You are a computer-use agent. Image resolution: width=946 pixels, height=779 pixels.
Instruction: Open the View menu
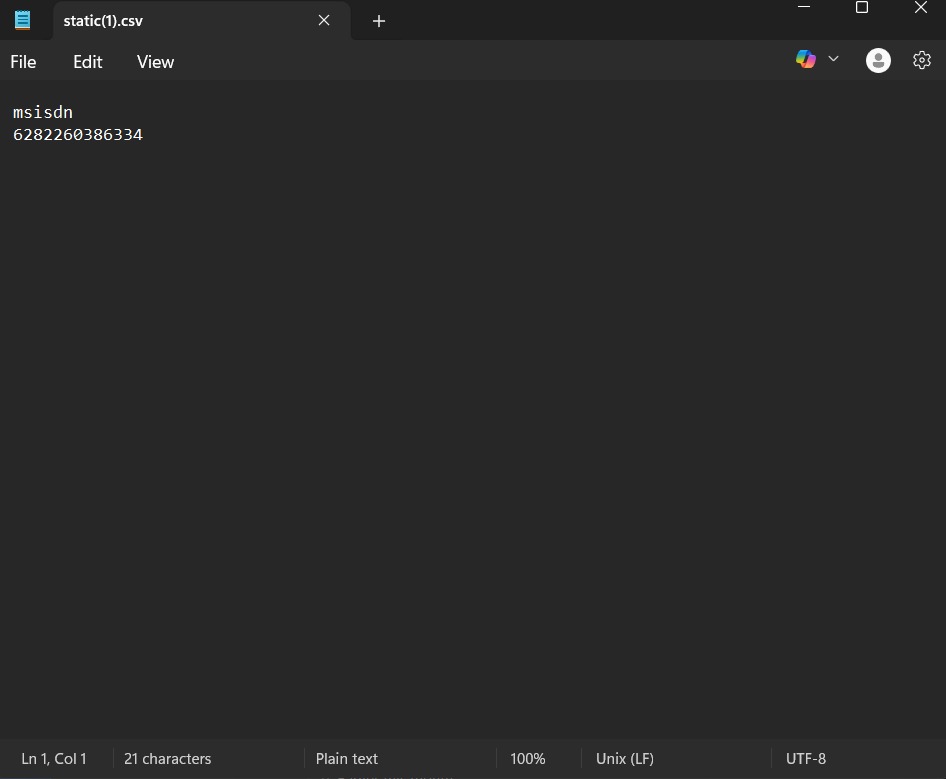[x=155, y=61]
